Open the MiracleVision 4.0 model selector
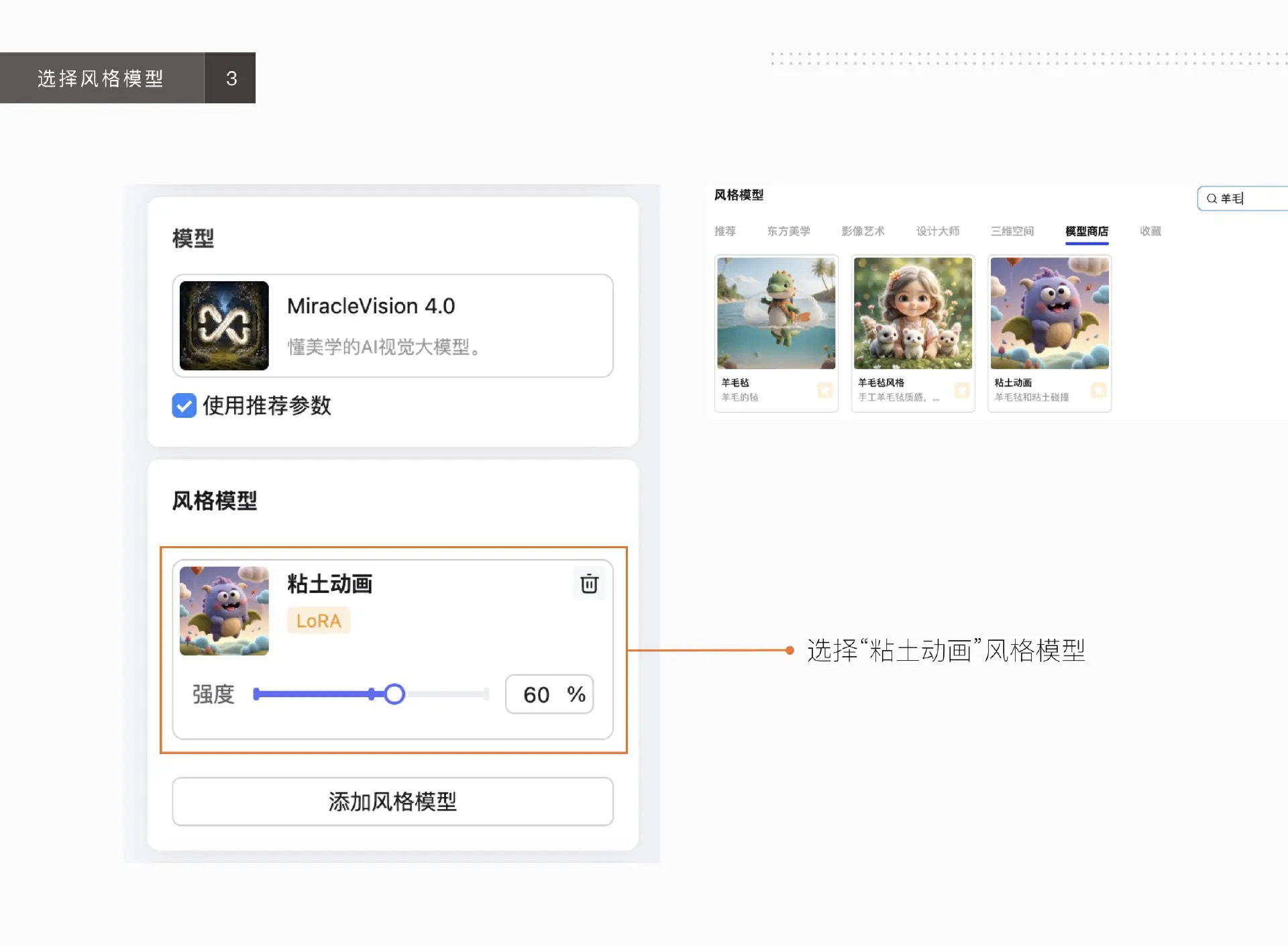 pos(392,326)
